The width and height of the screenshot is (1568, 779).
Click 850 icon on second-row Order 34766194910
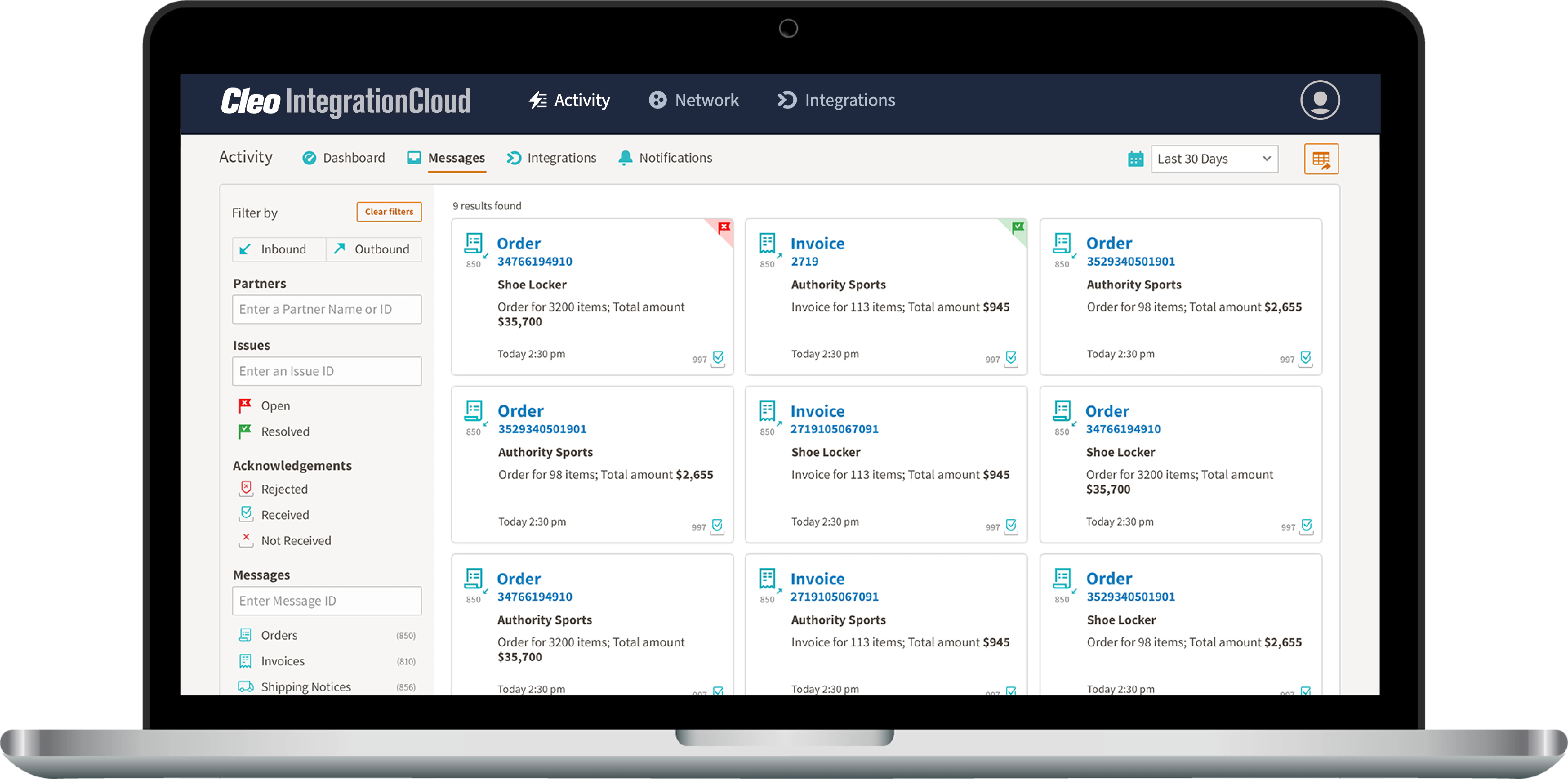point(1062,411)
